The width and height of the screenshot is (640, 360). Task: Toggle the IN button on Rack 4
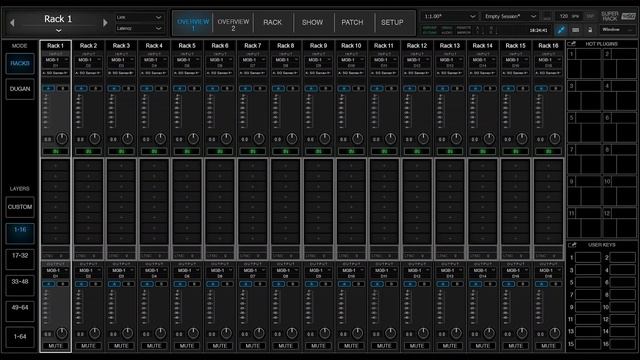pos(154,151)
